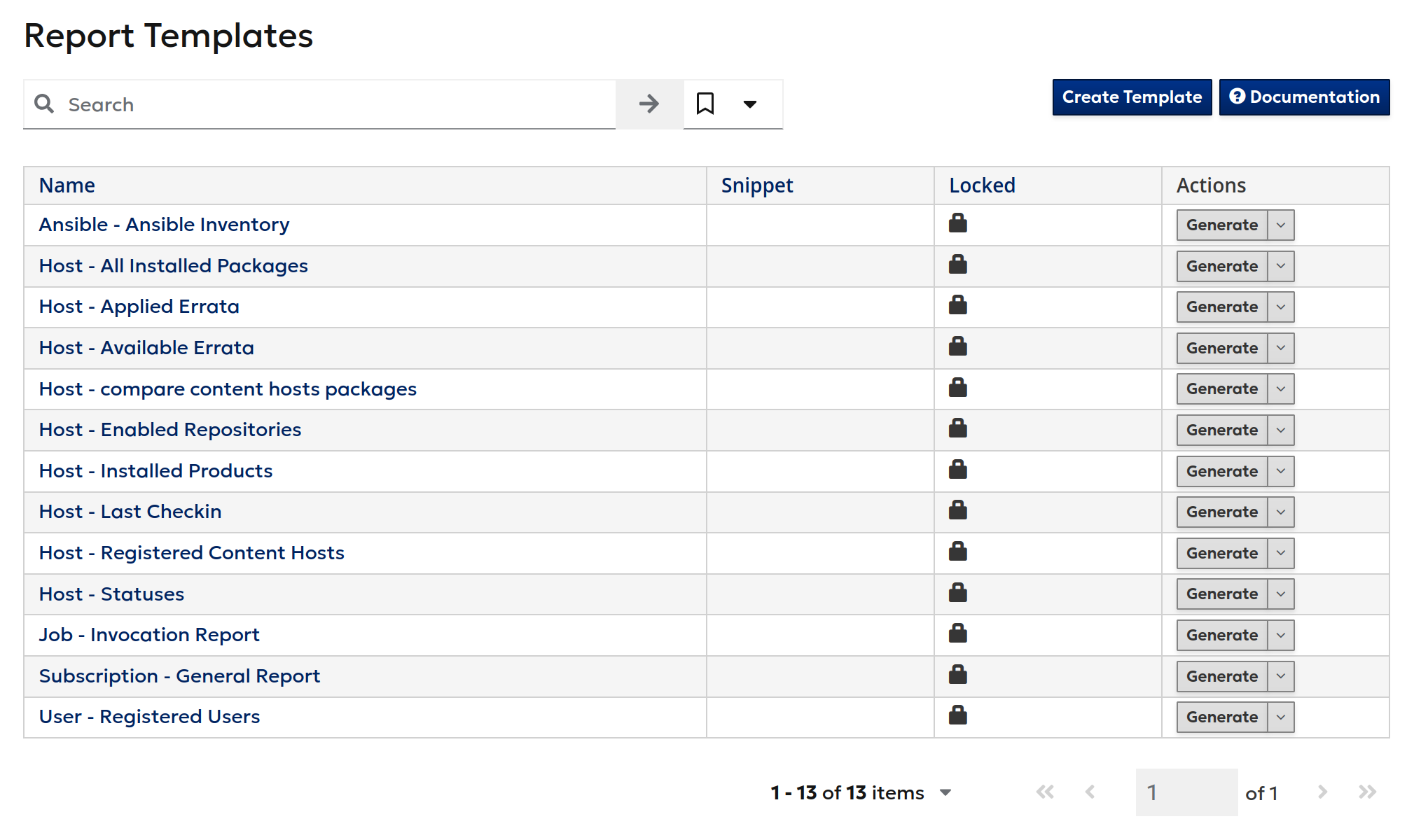Expand the Generate dropdown for Host - Applied Errata

[1280, 307]
